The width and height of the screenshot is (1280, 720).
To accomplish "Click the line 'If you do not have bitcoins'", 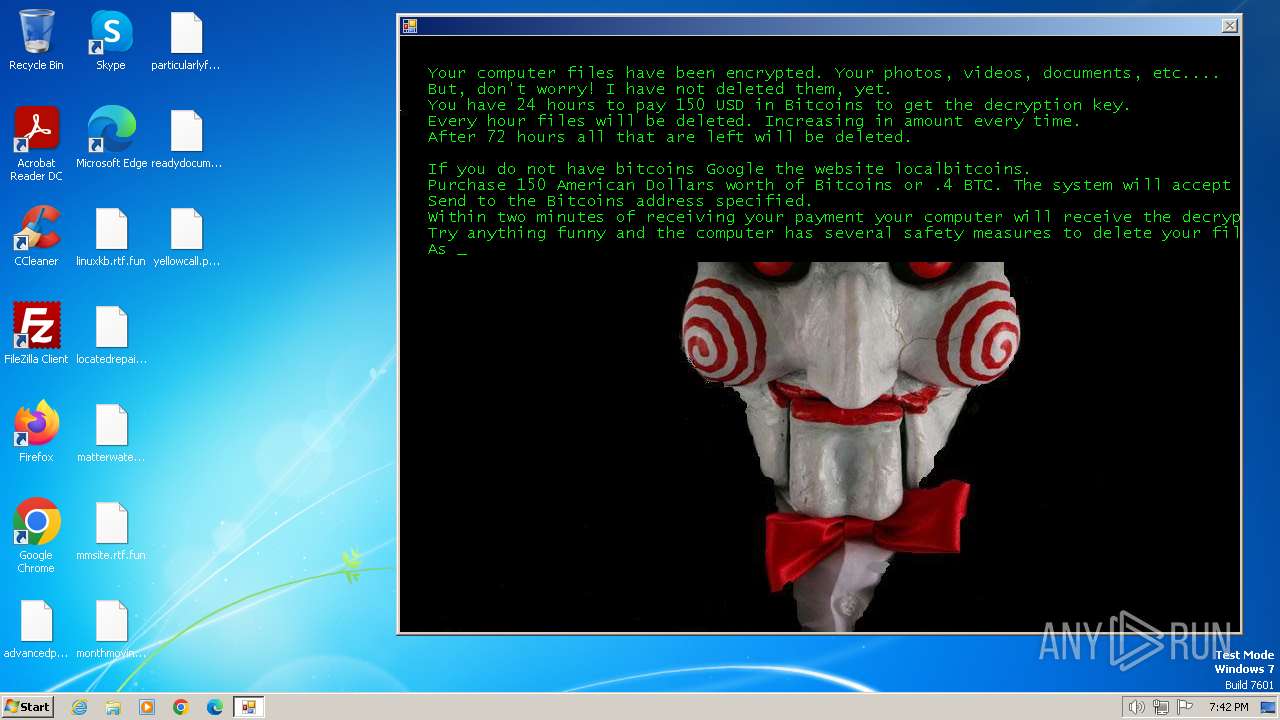I will click(729, 169).
